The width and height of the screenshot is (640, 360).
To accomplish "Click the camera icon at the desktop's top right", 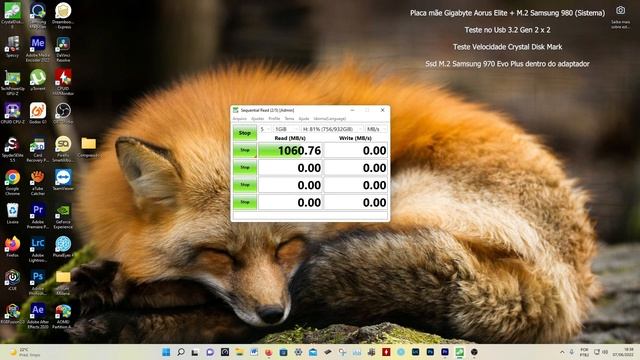I will point(620,11).
